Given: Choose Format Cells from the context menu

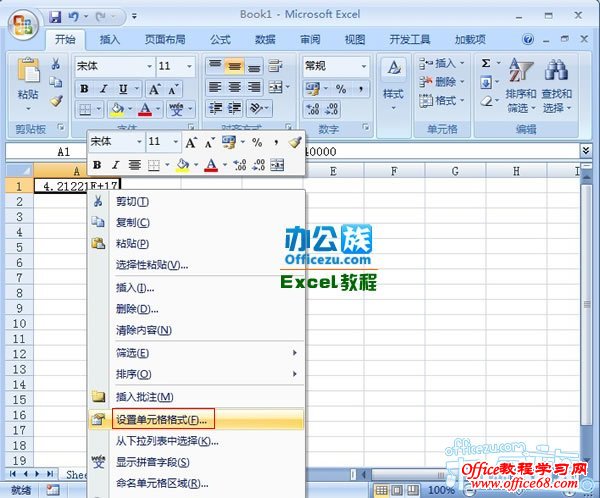Looking at the screenshot, I should [197, 420].
